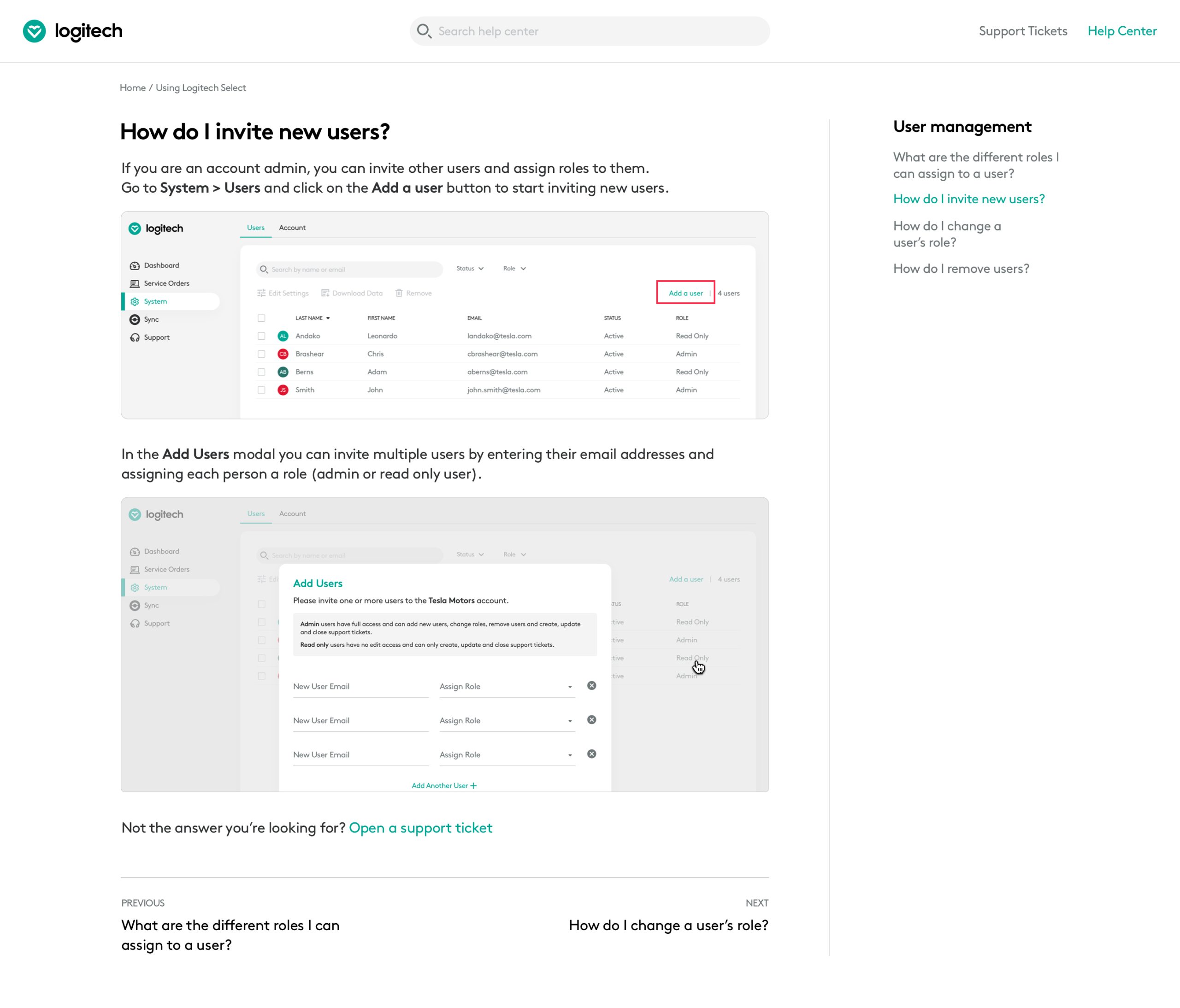Click System gear icon in first screenshot sidebar
The width and height of the screenshot is (1180, 1008).
135,301
